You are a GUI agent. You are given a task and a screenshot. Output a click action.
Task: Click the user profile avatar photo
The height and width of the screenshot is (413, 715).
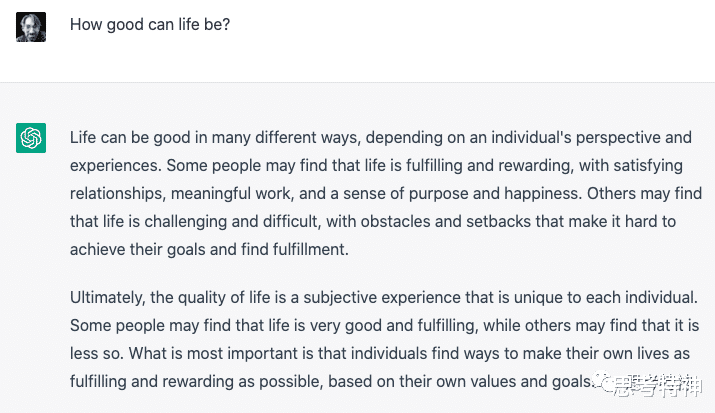pos(31,26)
